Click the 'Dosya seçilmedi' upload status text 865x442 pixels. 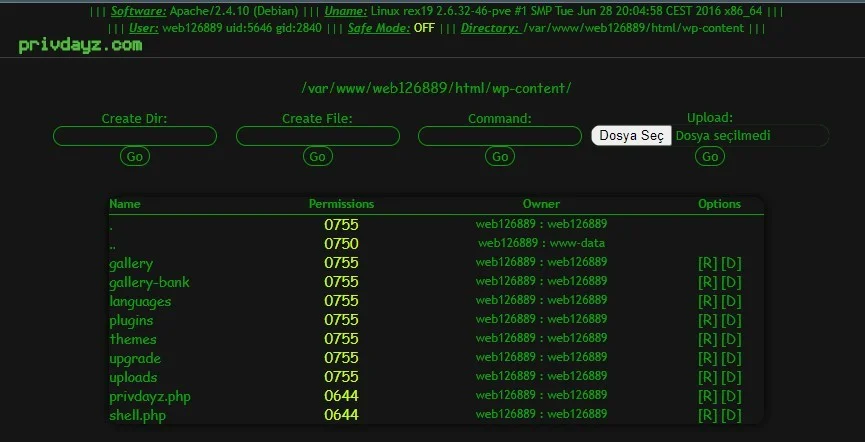[x=723, y=136]
